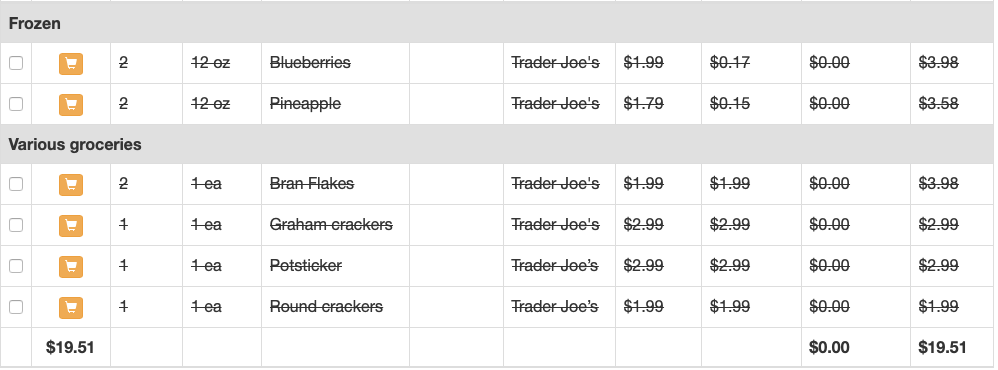The width and height of the screenshot is (998, 370).
Task: Toggle the Potsticker row checkbox
Action: click(16, 266)
